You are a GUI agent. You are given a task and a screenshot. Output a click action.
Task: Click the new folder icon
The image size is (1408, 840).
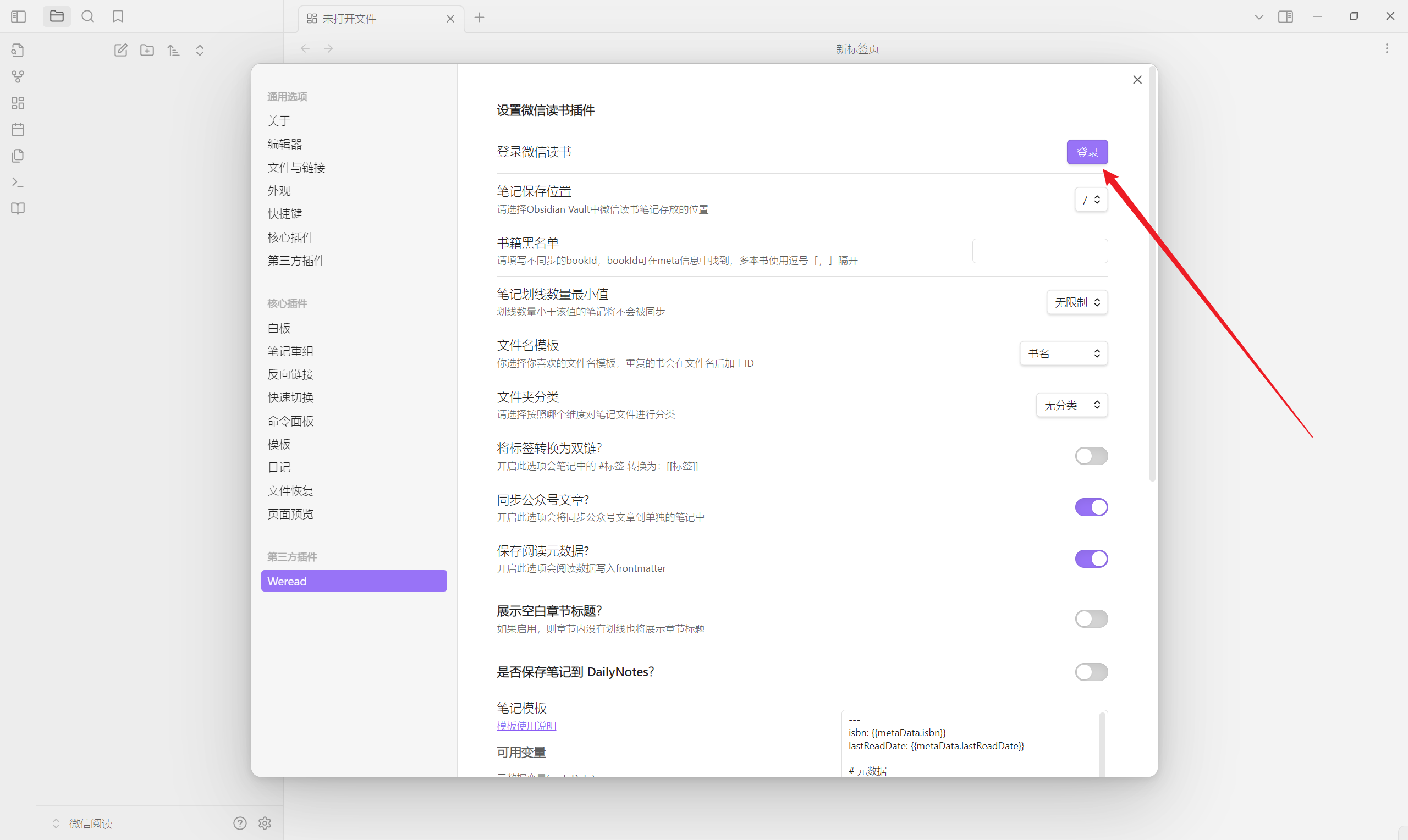(147, 51)
